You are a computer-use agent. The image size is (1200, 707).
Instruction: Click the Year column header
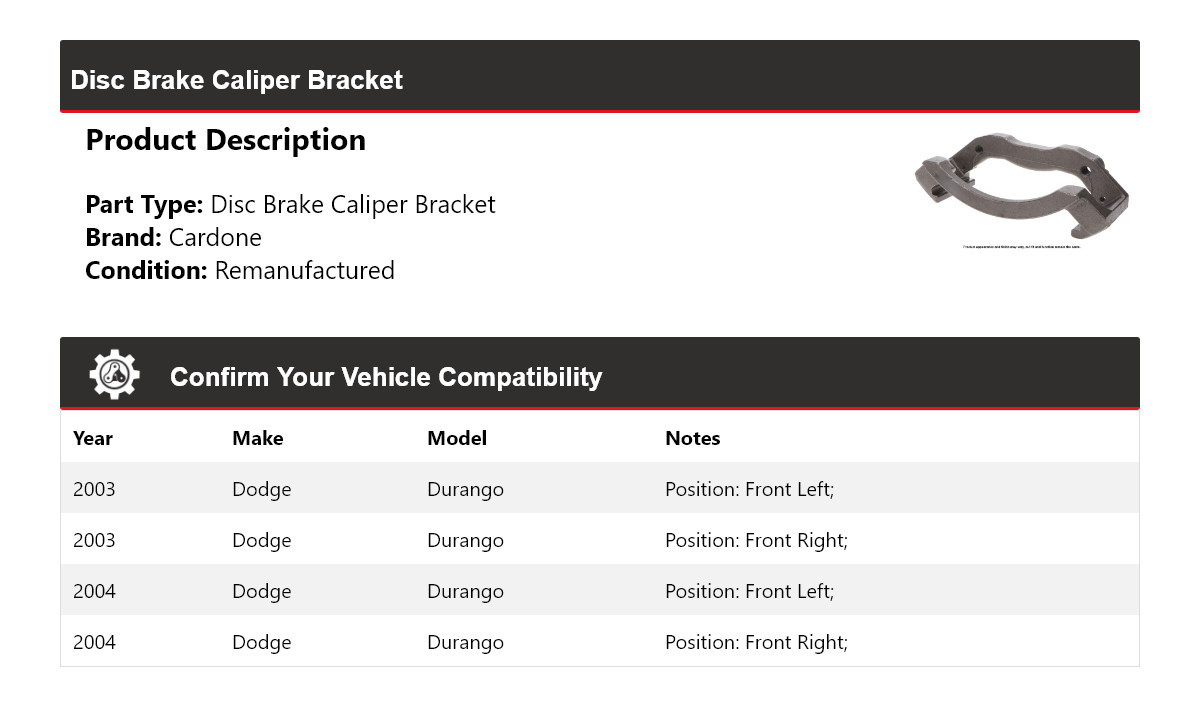tap(93, 438)
